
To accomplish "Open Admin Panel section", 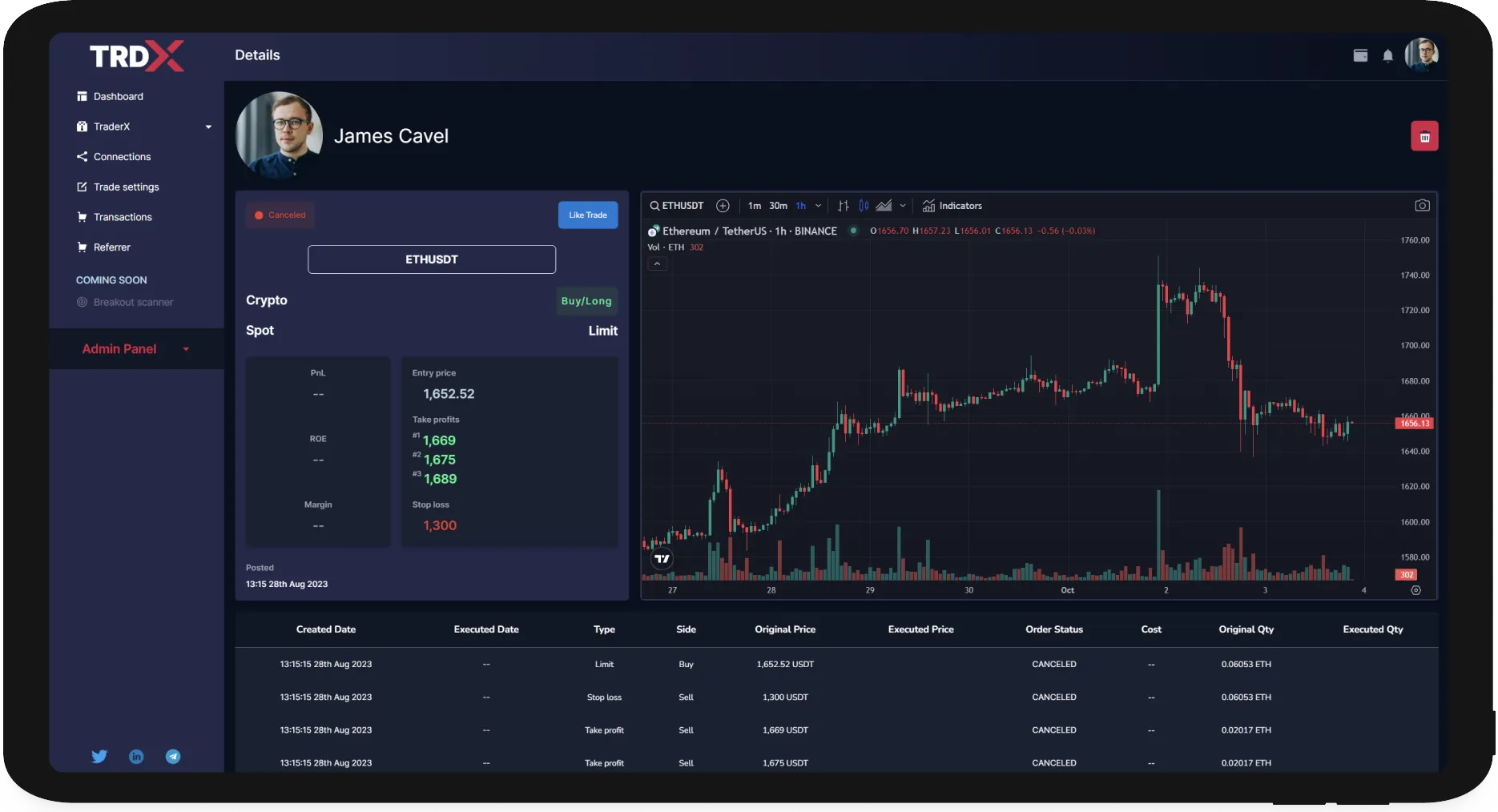I will coord(119,349).
